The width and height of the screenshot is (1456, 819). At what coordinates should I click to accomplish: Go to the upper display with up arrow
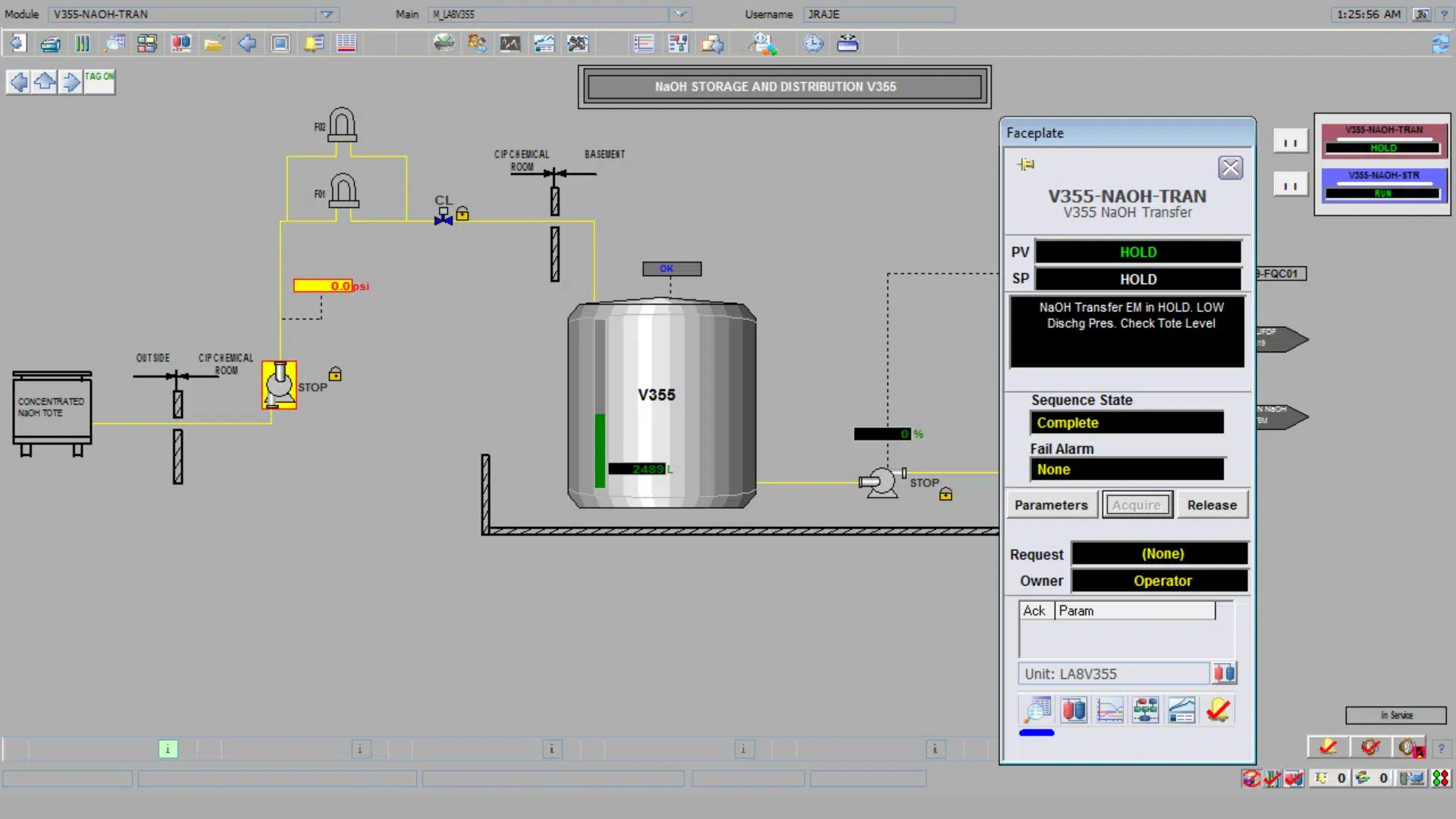click(45, 81)
